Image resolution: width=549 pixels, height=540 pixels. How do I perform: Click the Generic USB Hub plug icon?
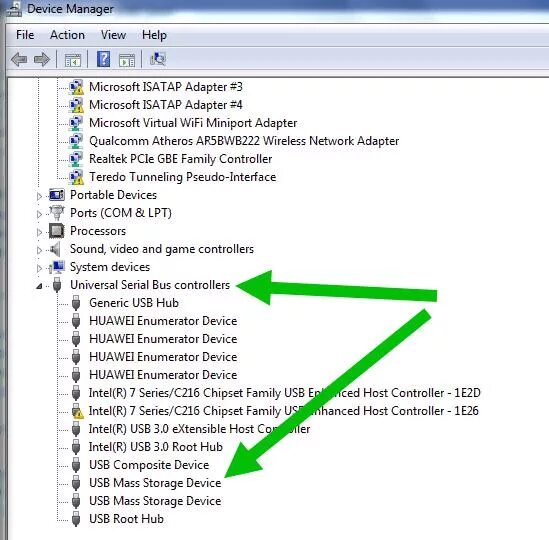point(76,303)
